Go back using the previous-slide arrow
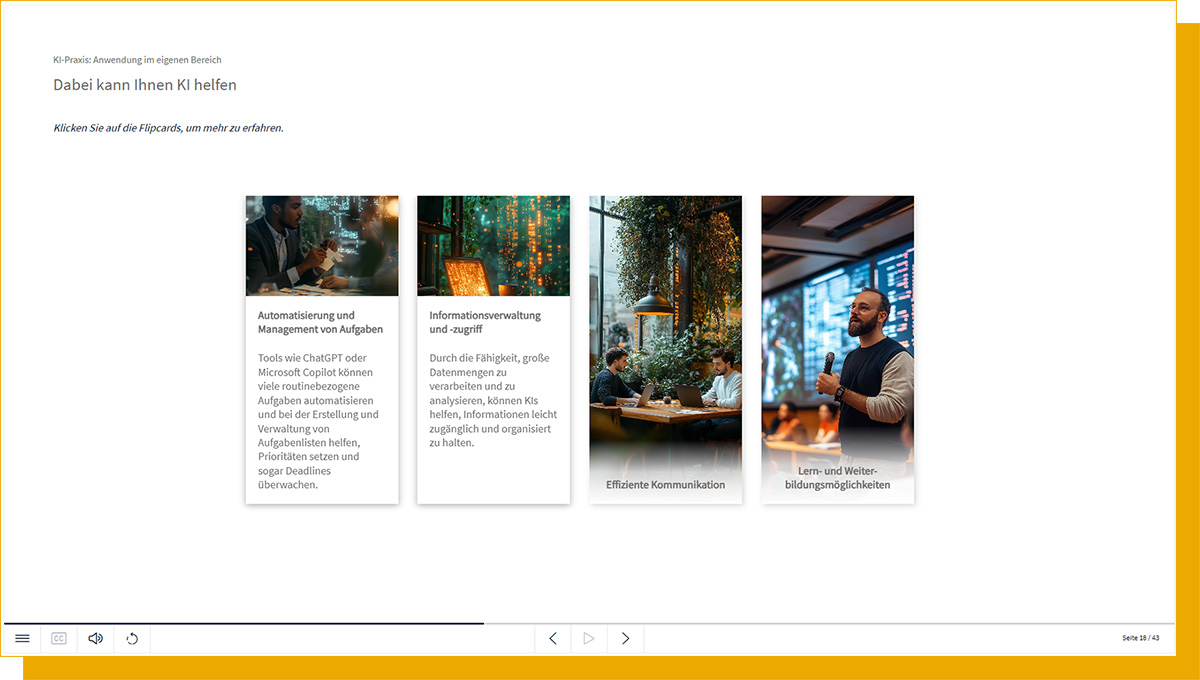This screenshot has height=680, width=1200. 553,638
